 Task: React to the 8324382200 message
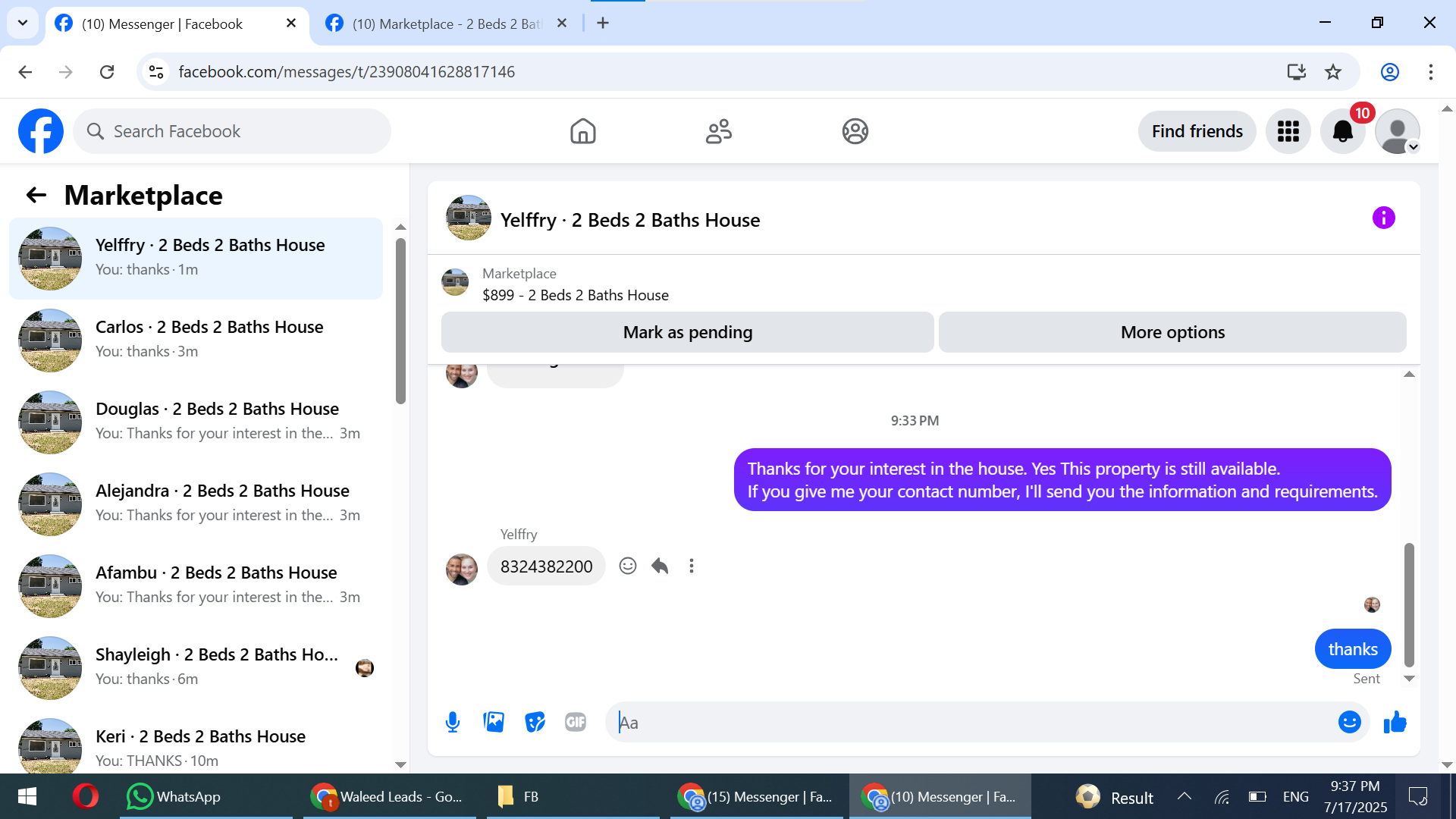coord(627,566)
